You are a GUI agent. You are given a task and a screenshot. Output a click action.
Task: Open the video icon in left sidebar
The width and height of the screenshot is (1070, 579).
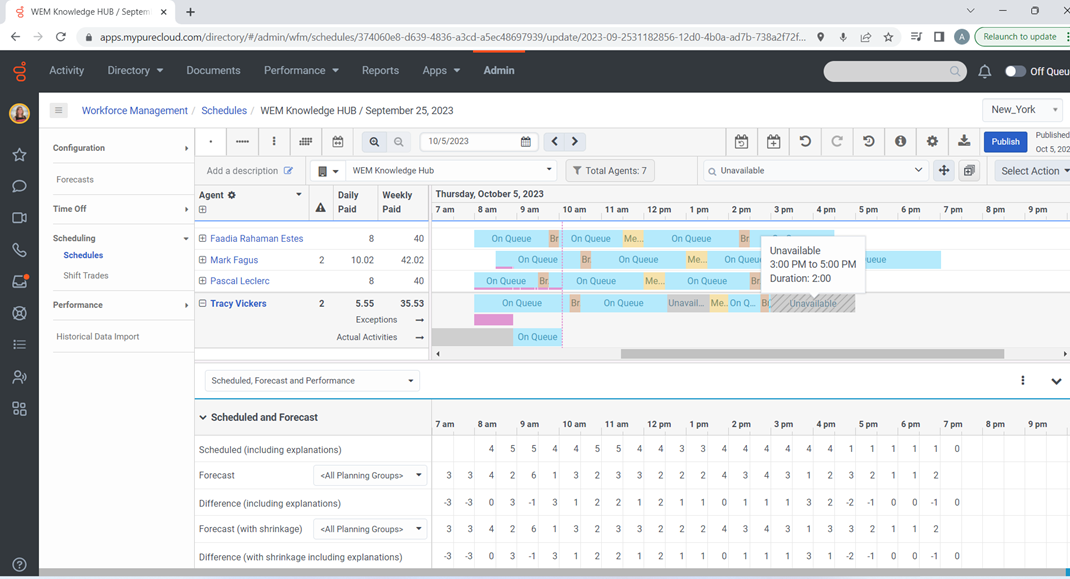19,218
